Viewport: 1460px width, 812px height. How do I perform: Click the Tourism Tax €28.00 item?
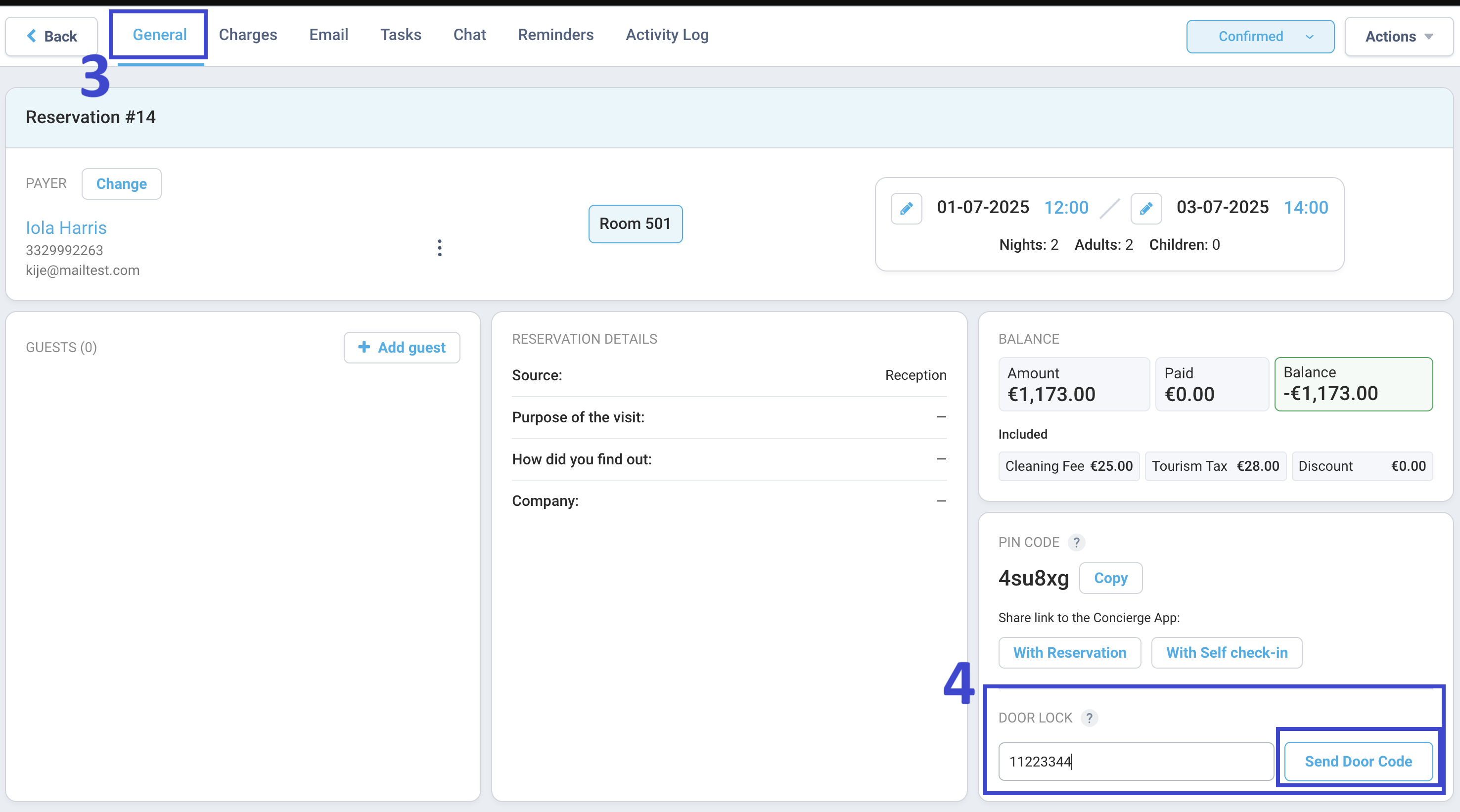(x=1216, y=466)
